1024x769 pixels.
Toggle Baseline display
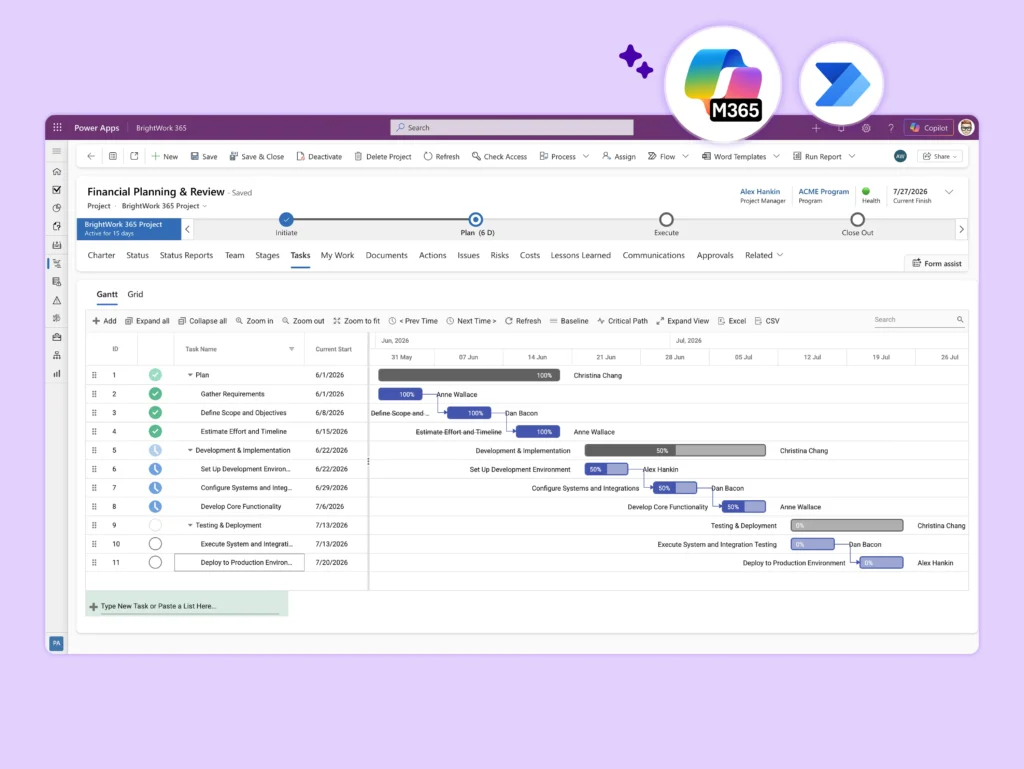coord(569,321)
